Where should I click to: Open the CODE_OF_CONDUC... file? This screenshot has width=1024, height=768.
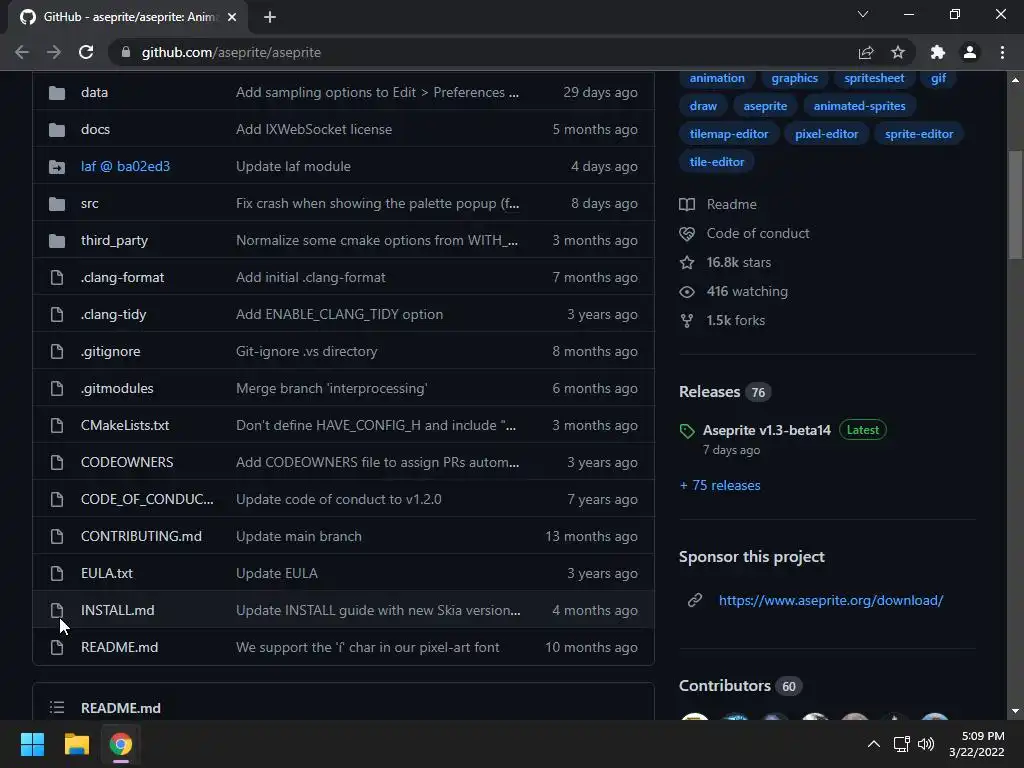point(147,500)
